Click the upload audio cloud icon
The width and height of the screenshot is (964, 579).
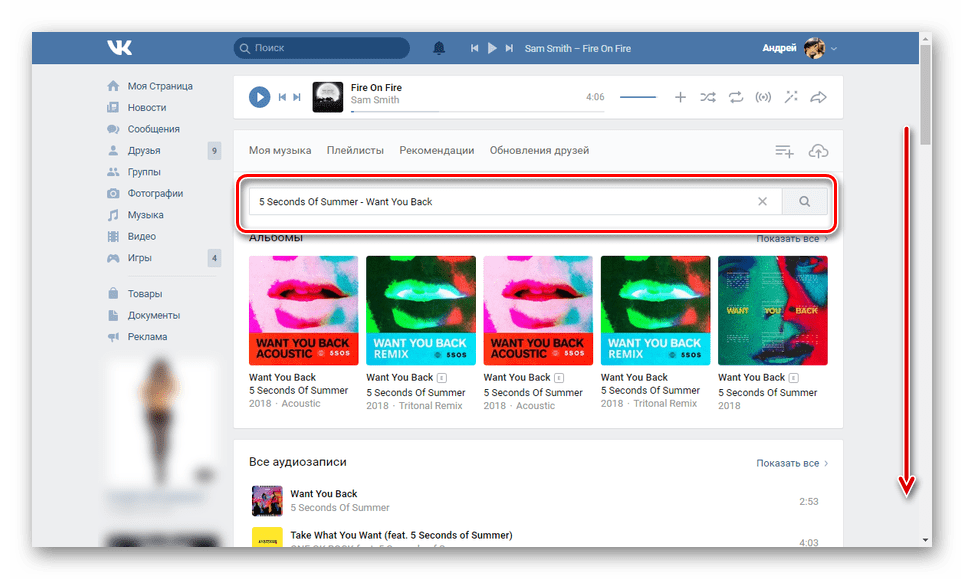[x=818, y=151]
